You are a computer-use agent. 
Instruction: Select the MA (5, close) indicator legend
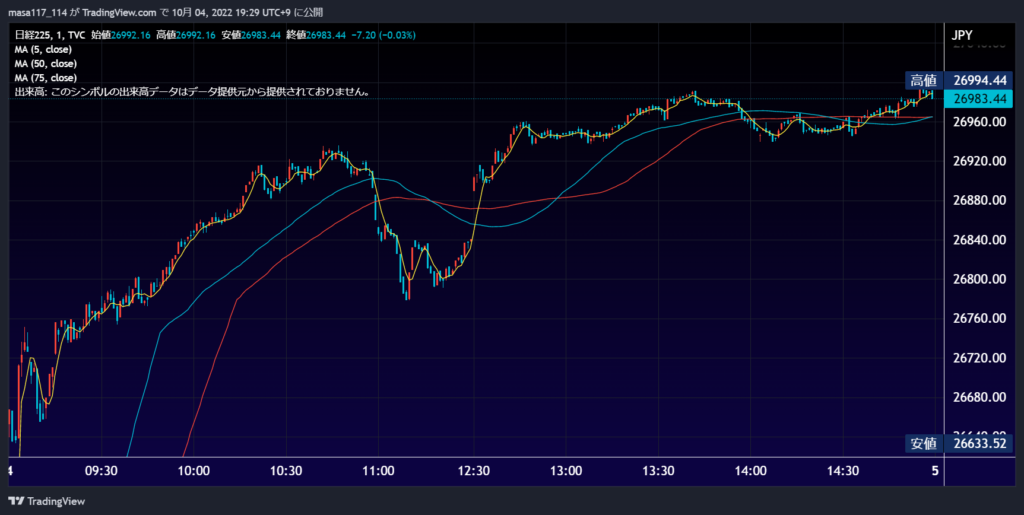click(x=43, y=50)
